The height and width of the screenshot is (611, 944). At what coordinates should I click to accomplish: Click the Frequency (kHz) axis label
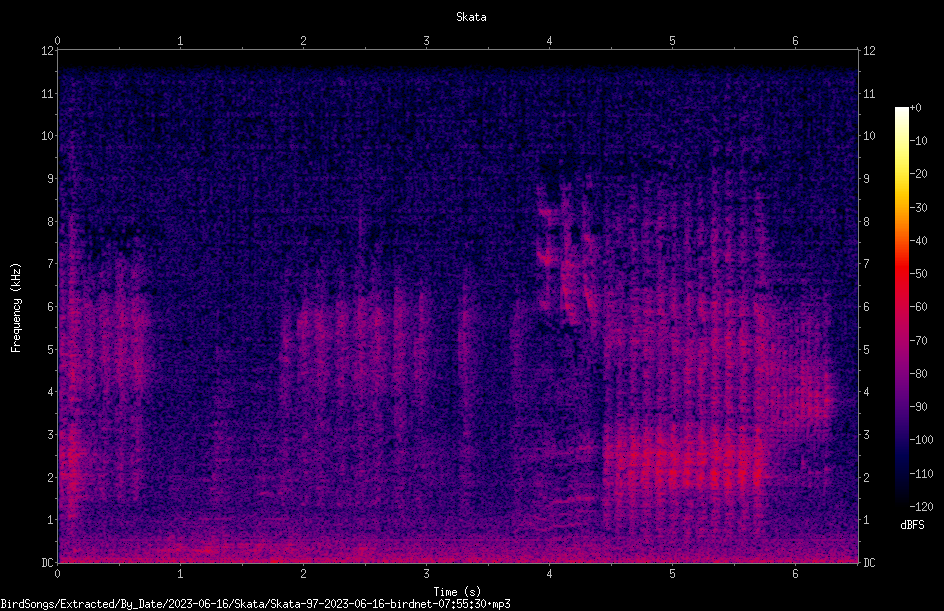(x=16, y=308)
